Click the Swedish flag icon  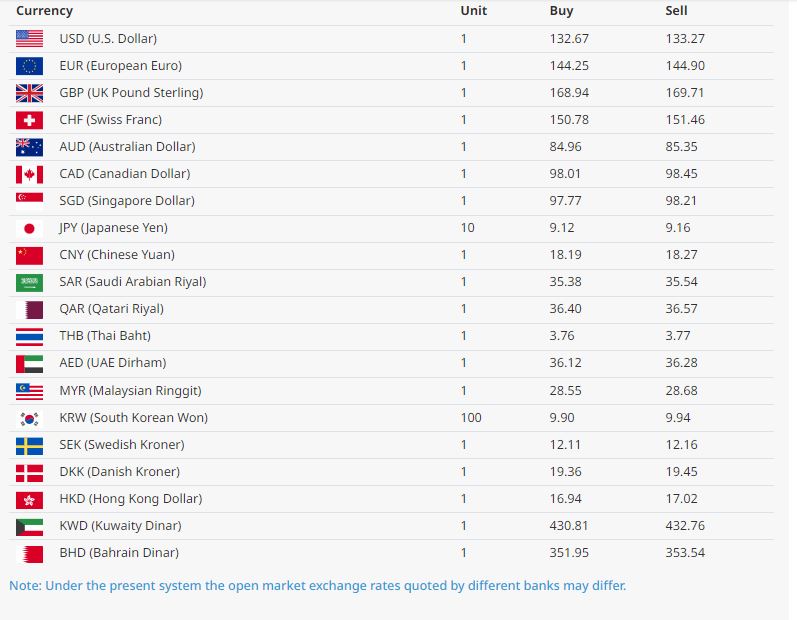click(x=29, y=445)
